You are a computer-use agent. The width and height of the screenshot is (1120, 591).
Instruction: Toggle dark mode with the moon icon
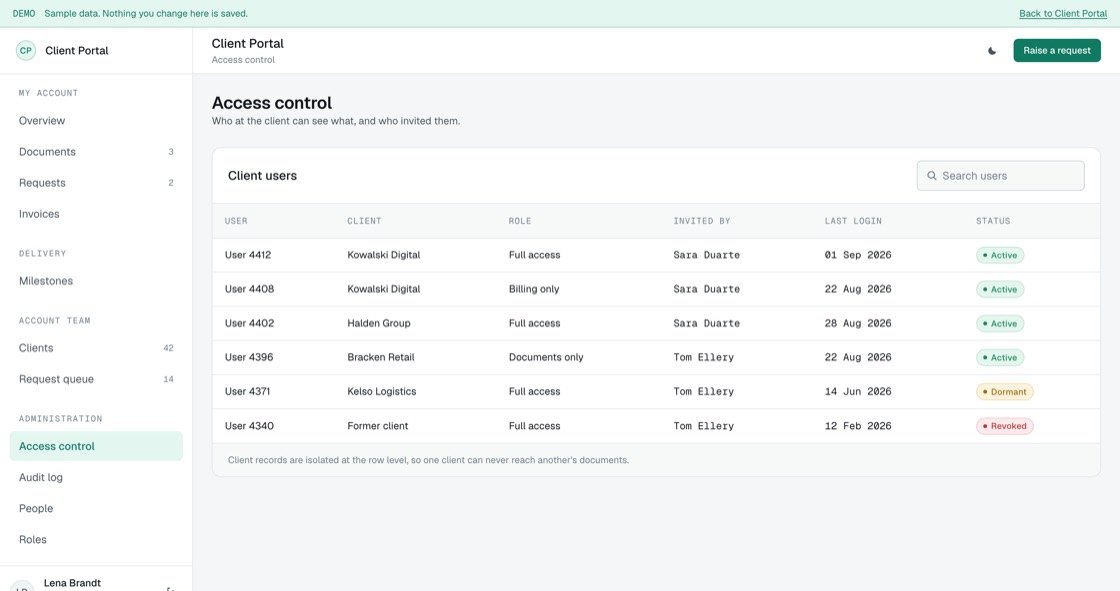click(x=991, y=51)
